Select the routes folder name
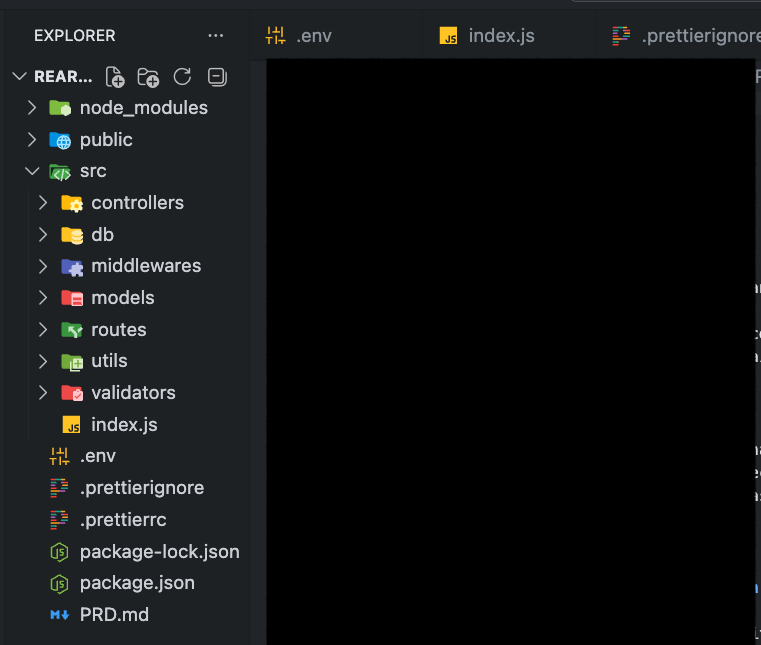761x645 pixels. pos(119,330)
